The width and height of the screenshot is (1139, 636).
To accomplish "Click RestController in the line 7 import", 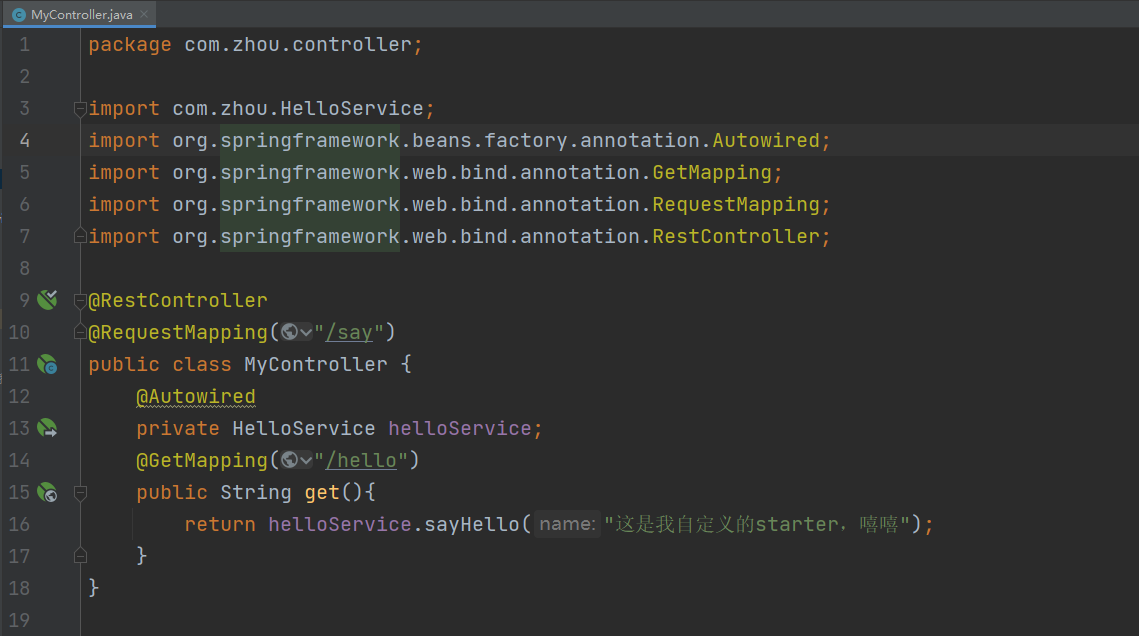I will tap(736, 236).
